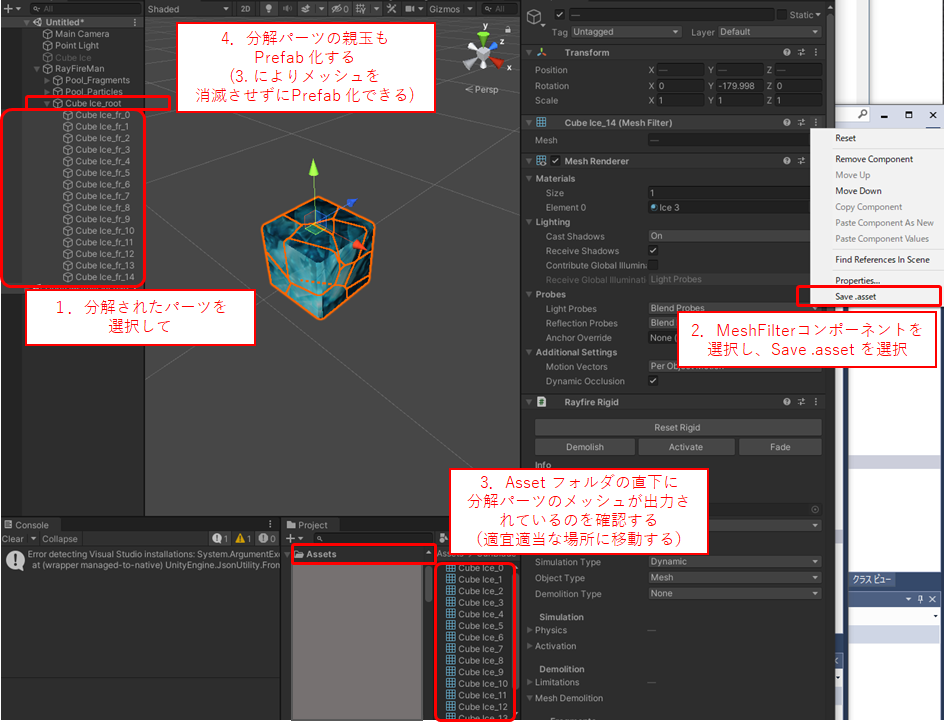Screen dimensions: 944x722
Task: Toggle the scene effects layers icon
Action: 306,9
